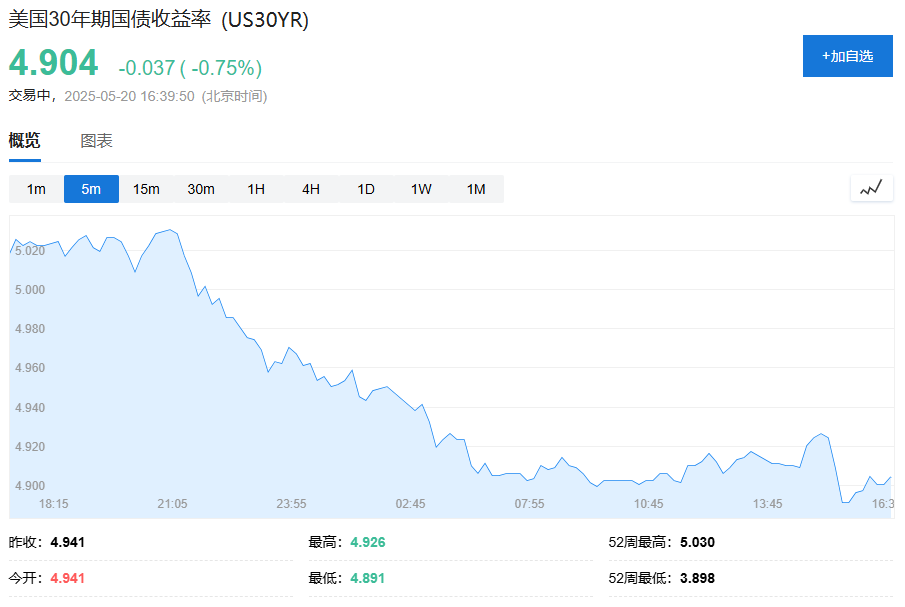Switch to 15m timeframe
Viewport: 905px width, 607px height.
(145, 188)
